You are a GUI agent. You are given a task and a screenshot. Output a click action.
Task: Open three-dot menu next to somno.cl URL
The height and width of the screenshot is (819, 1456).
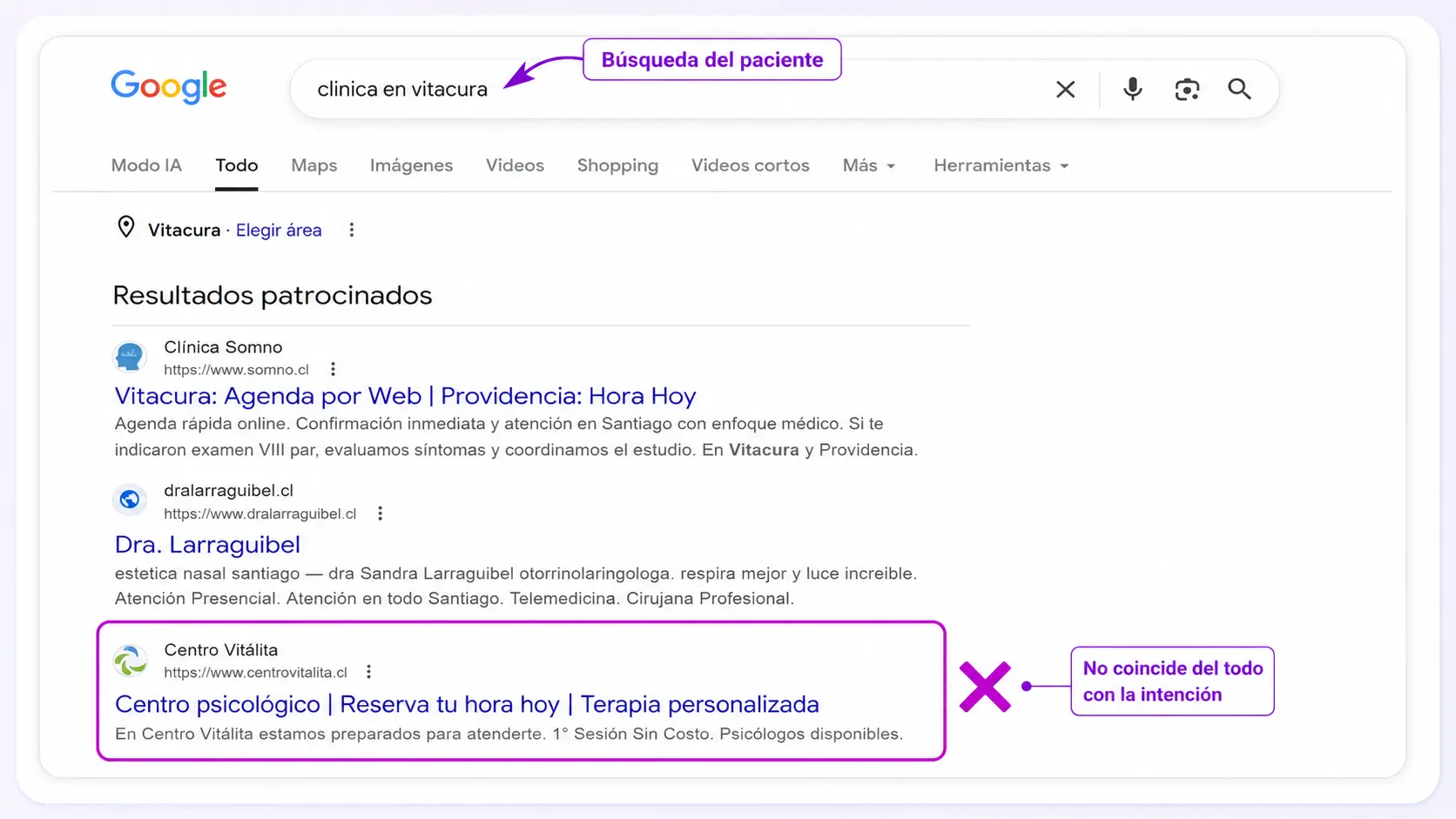tap(333, 369)
